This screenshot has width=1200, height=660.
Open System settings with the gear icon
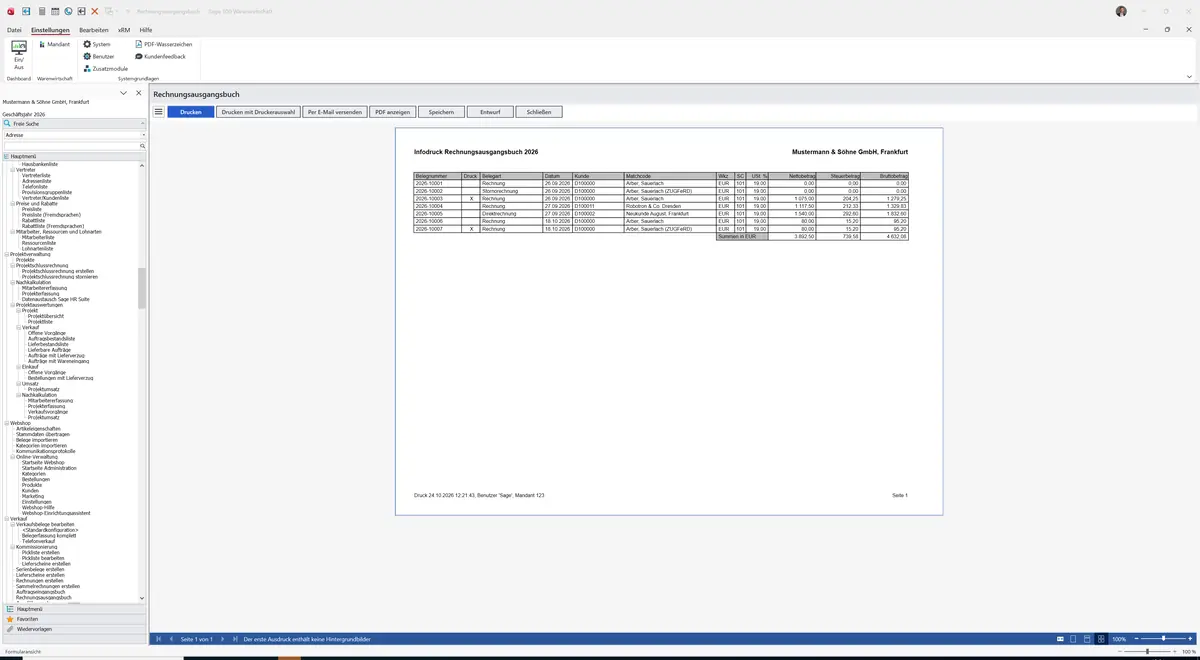pyautogui.click(x=97, y=44)
